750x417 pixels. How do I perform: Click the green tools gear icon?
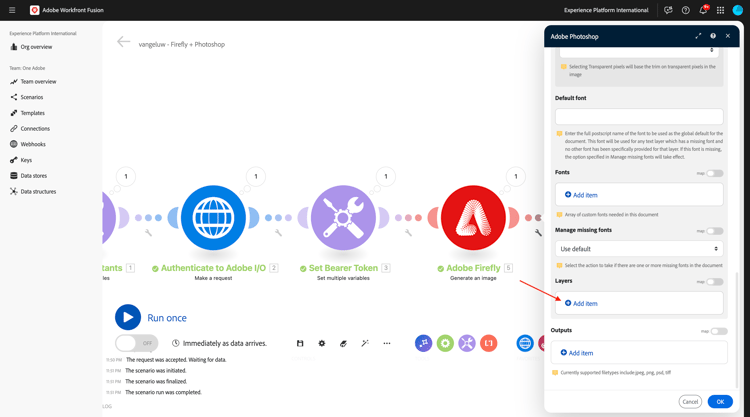click(445, 343)
